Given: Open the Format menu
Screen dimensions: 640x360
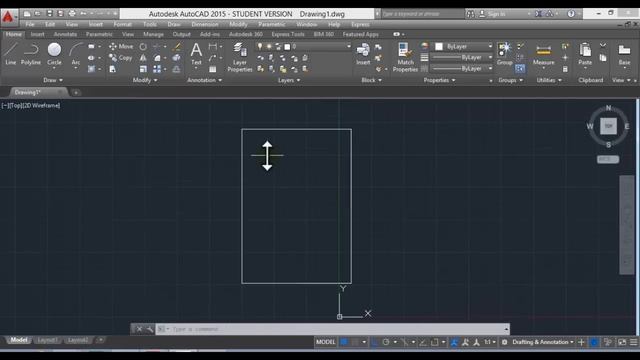Looking at the screenshot, I should (x=122, y=24).
